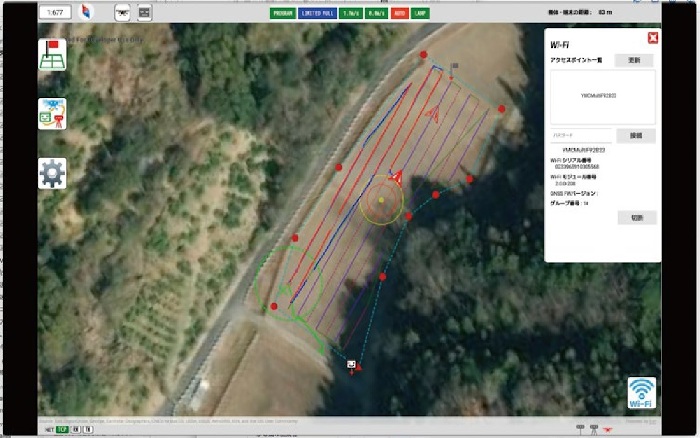This screenshot has height=438, width=700.
Task: Click the Wi-Fi icon at bottom right
Action: (x=641, y=393)
